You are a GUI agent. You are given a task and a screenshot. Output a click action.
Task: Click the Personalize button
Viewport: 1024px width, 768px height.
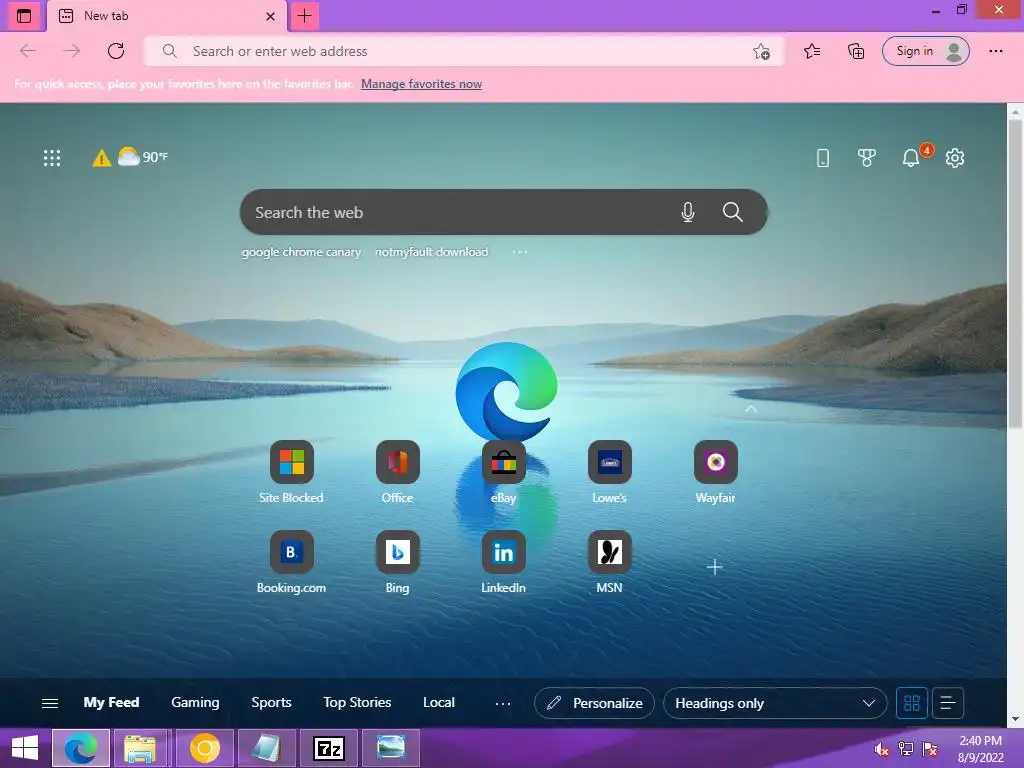pyautogui.click(x=594, y=703)
